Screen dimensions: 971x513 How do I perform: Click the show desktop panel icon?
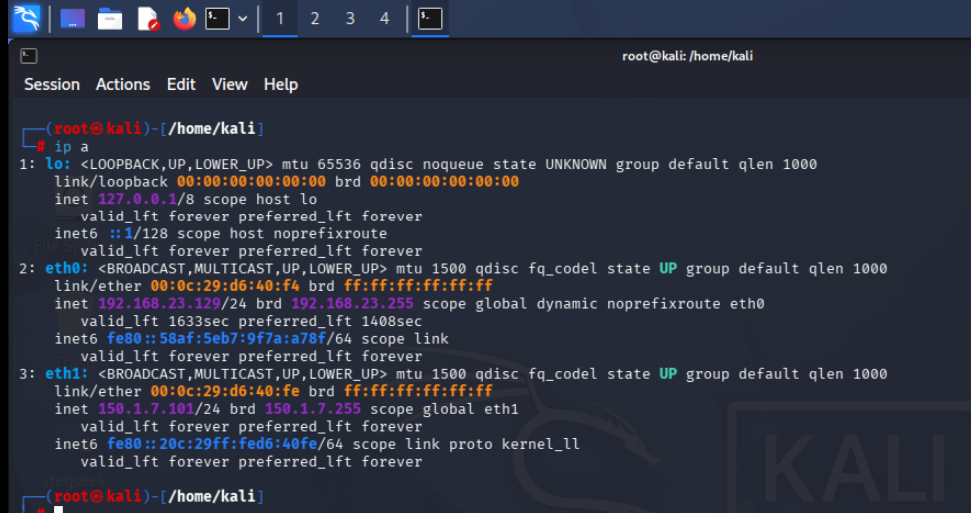[x=72, y=19]
